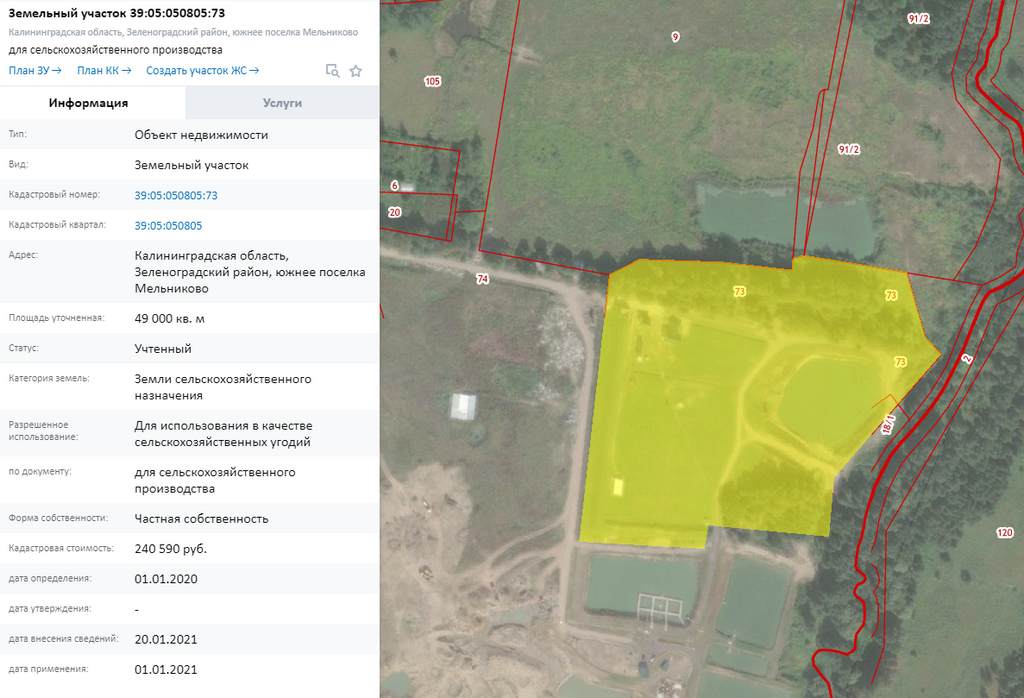Screen dimensions: 1024x698
Task: Switch to the Услуги tab
Action: (x=282, y=103)
